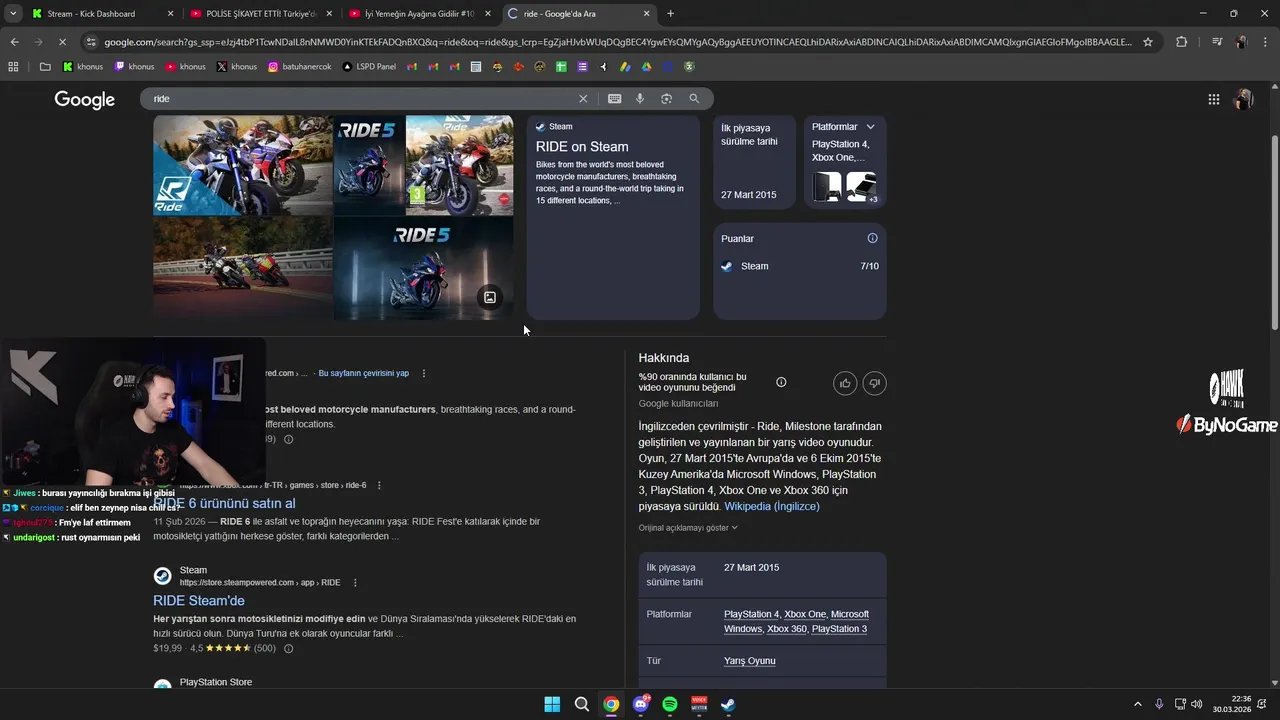Open the Google Ads bookmark
Viewport: 1280px width, 720px height.
pos(626,67)
